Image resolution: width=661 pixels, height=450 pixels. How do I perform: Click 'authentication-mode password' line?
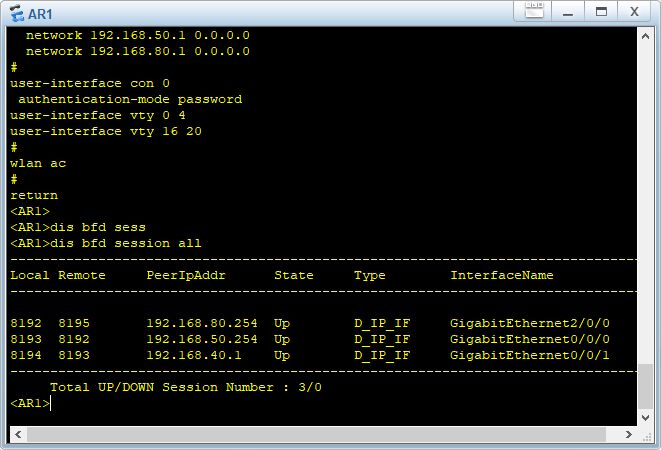coord(130,100)
